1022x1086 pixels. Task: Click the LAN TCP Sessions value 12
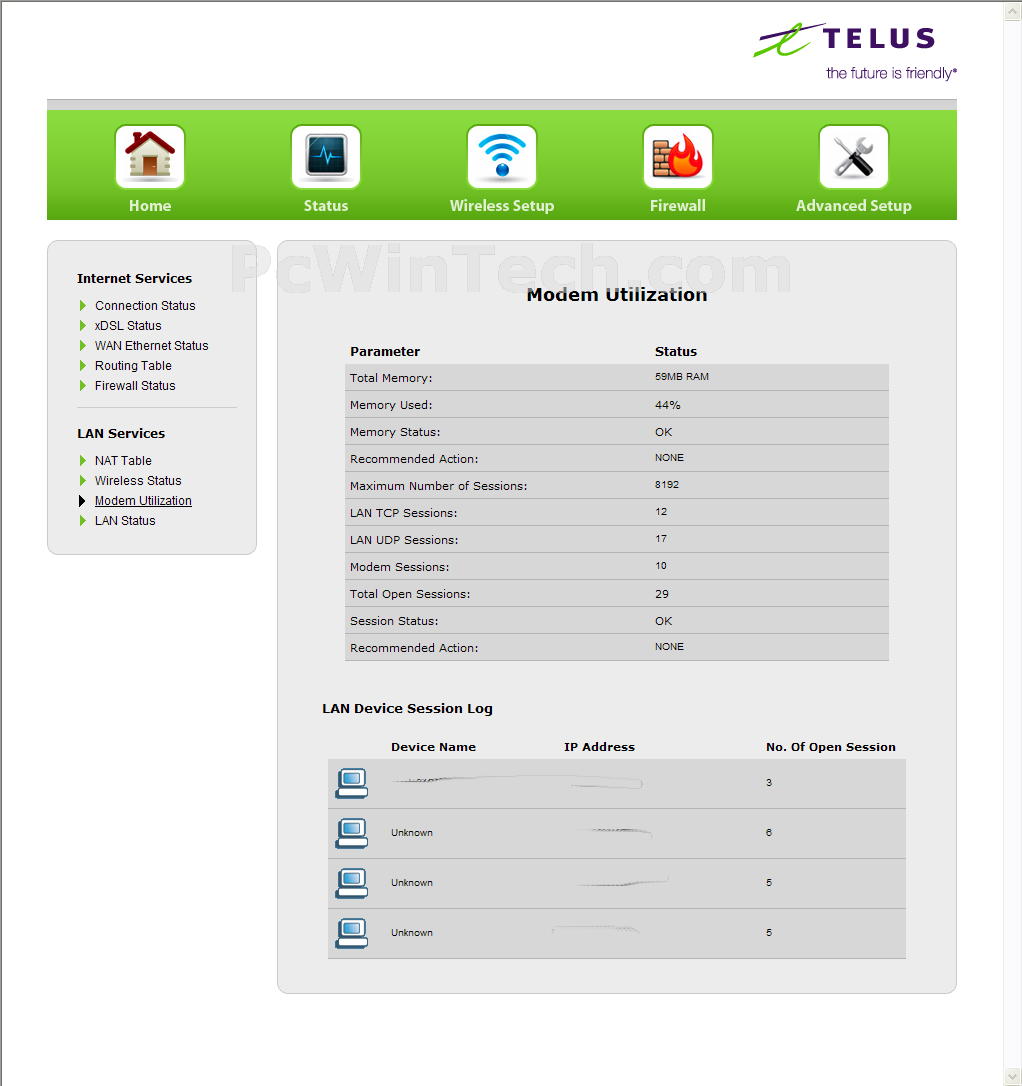point(661,512)
